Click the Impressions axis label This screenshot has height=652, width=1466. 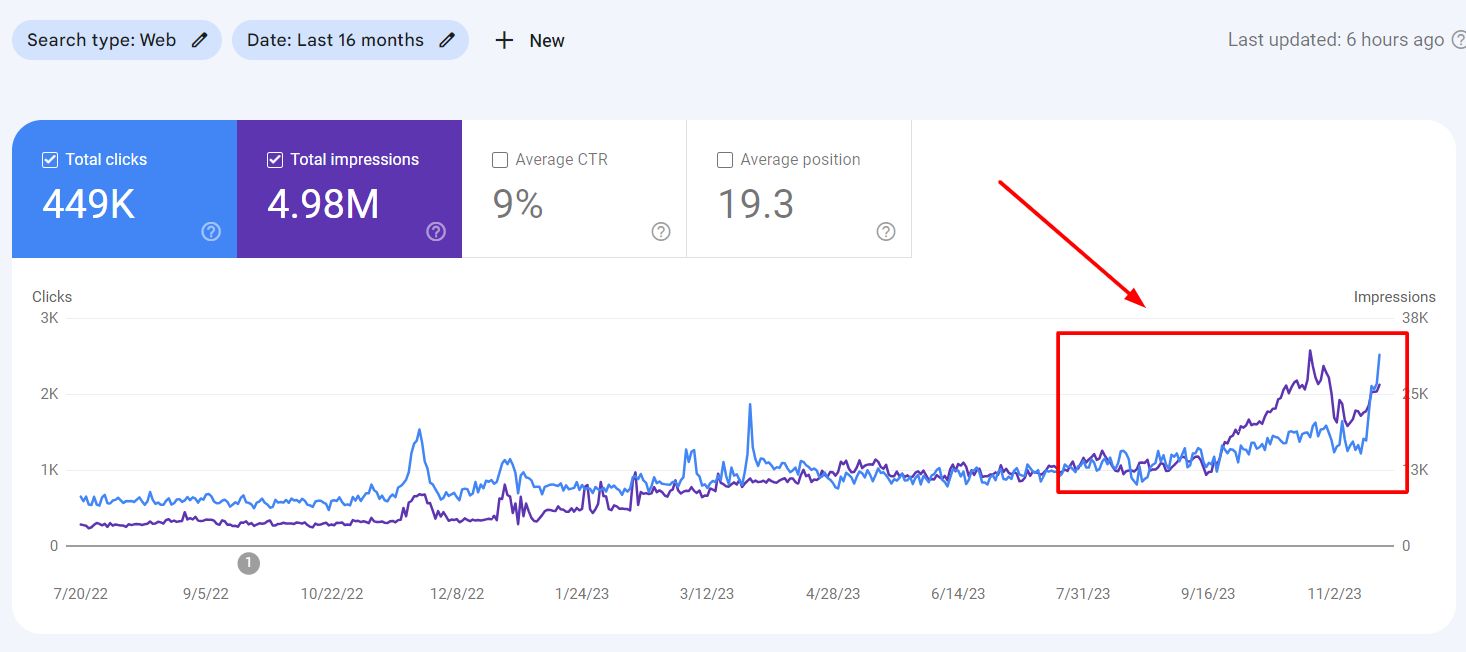click(x=1394, y=297)
